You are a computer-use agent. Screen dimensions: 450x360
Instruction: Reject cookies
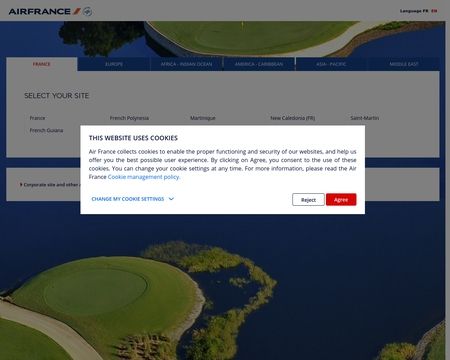(308, 200)
